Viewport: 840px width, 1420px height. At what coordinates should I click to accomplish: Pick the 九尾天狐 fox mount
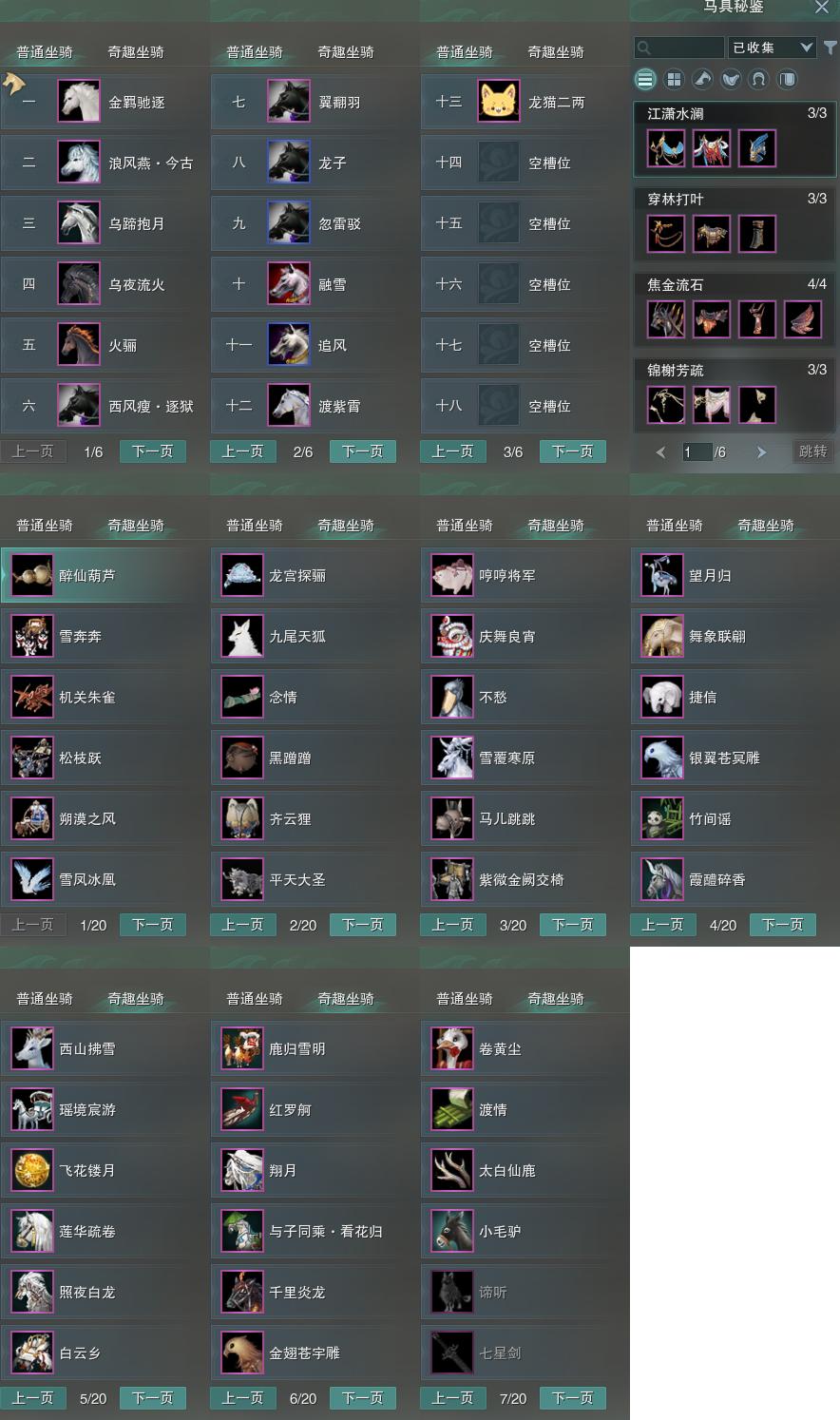314,636
